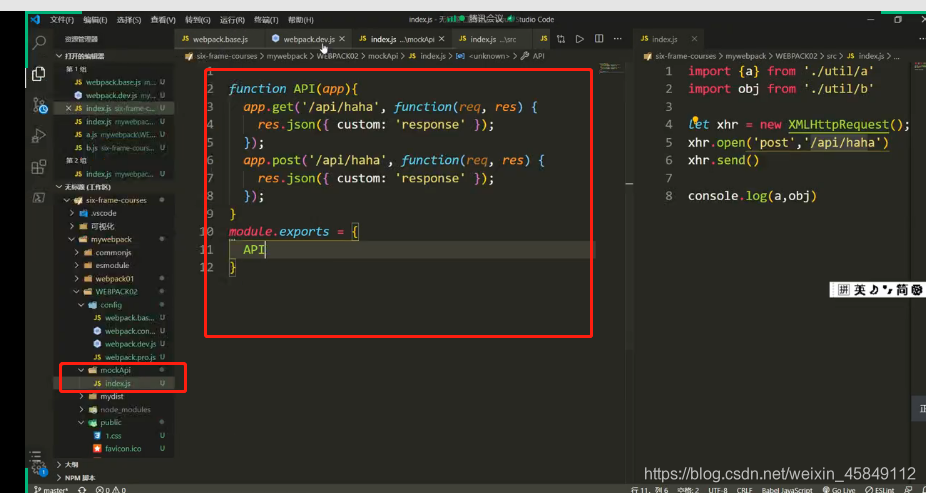Open the Extensions view

tap(39, 167)
